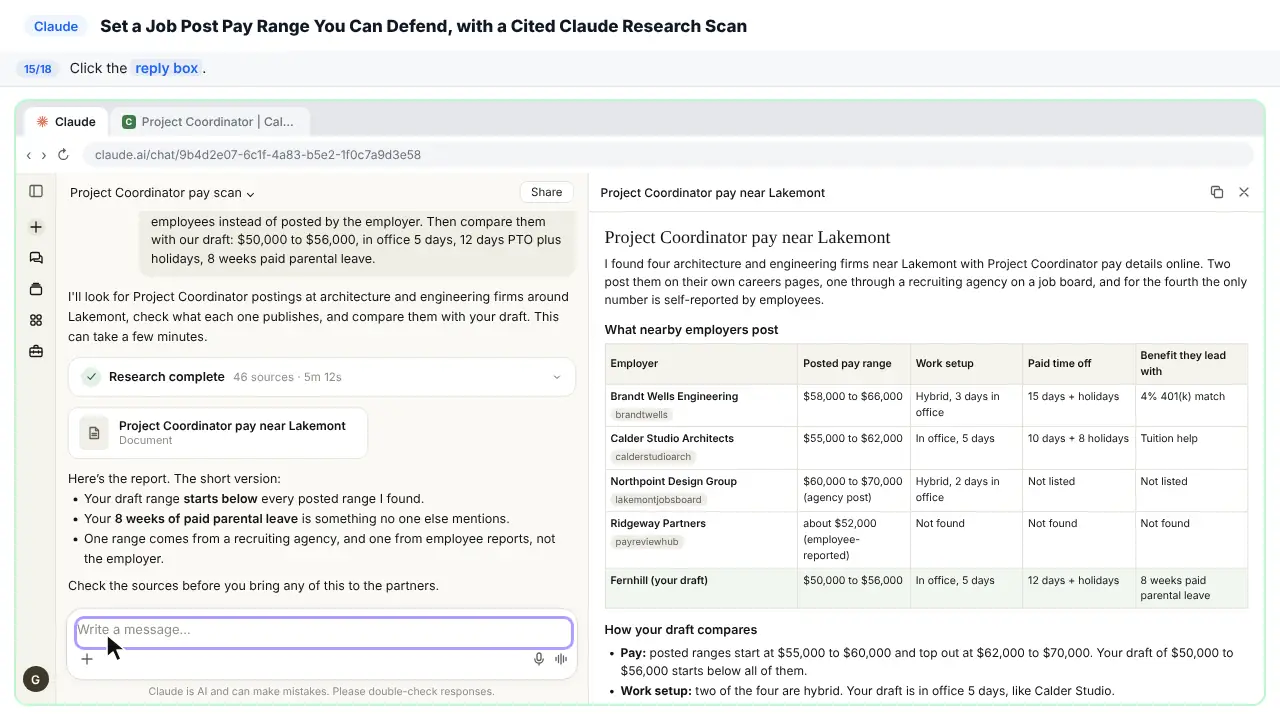Click the document icon on the report card
The width and height of the screenshot is (1280, 720).
point(94,433)
